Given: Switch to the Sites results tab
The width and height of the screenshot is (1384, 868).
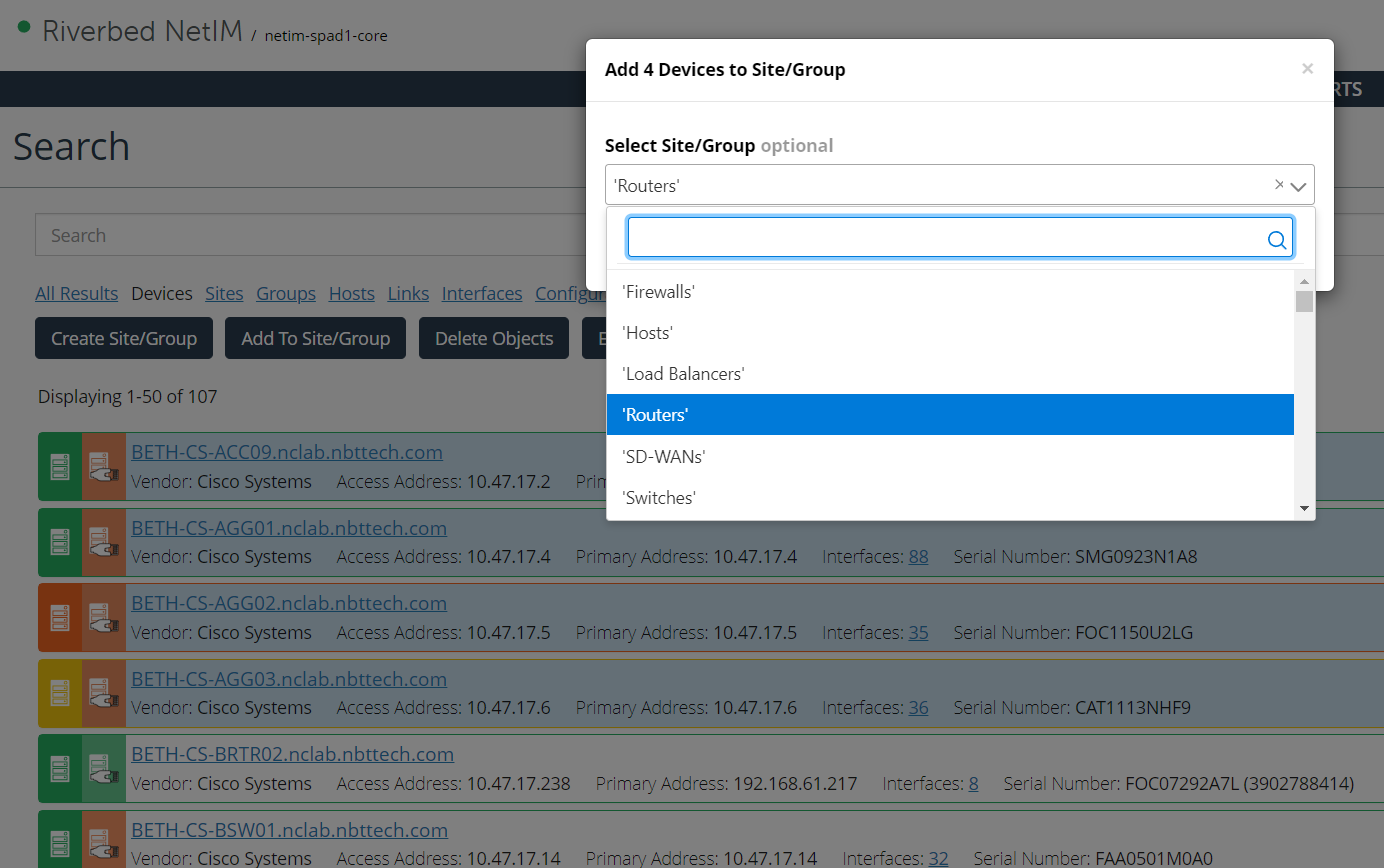Looking at the screenshot, I should coord(224,293).
